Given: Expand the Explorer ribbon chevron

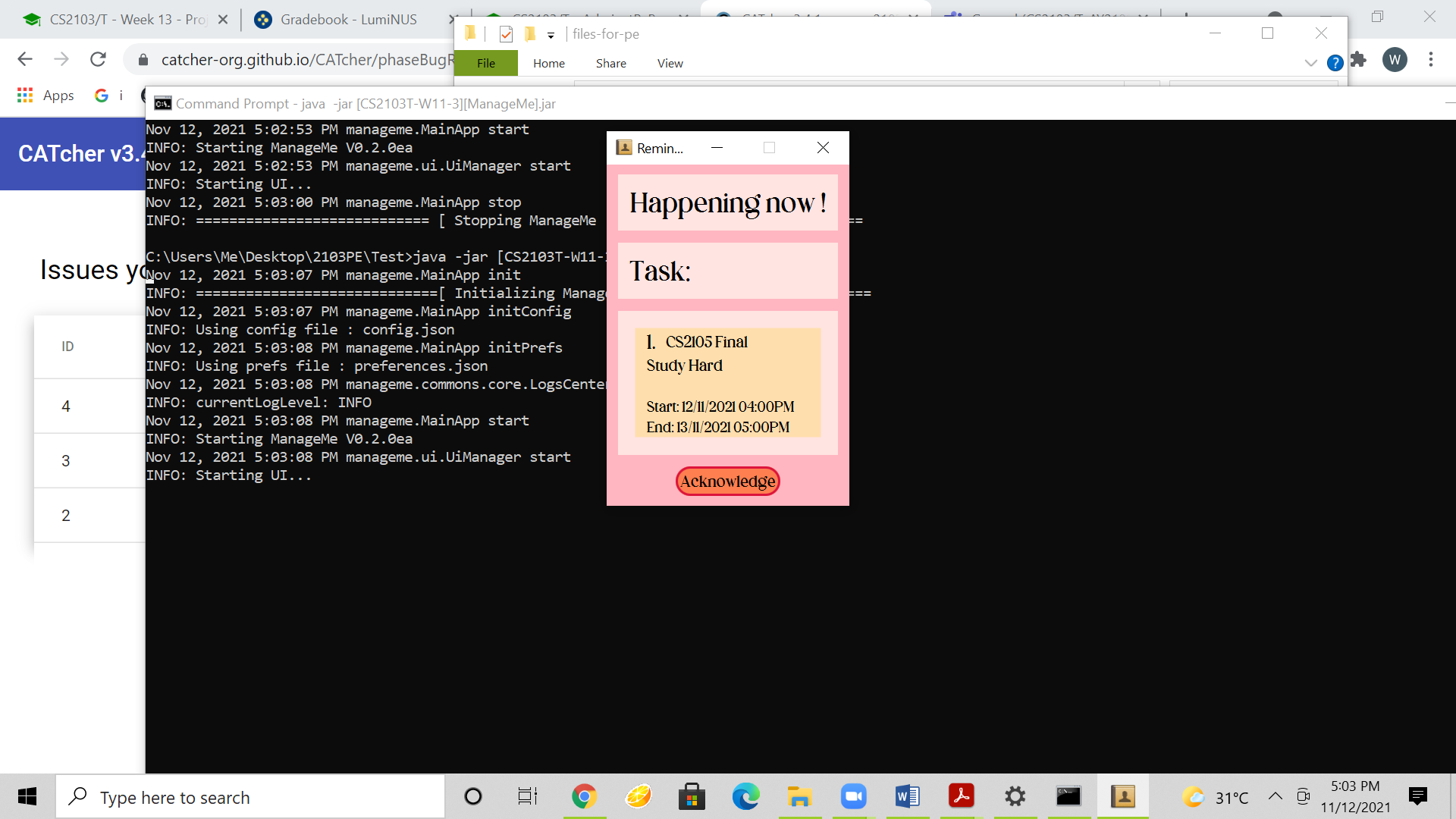Looking at the screenshot, I should coord(1310,63).
